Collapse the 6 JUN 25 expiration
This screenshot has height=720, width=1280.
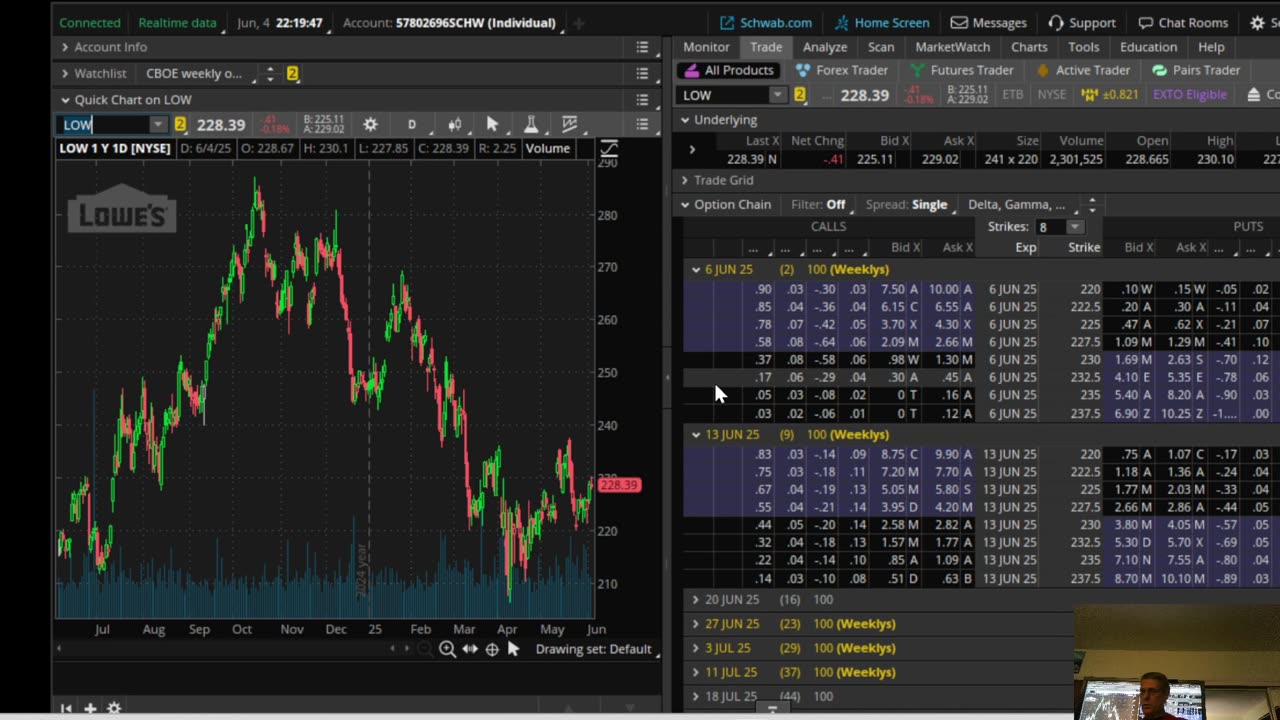click(x=696, y=269)
